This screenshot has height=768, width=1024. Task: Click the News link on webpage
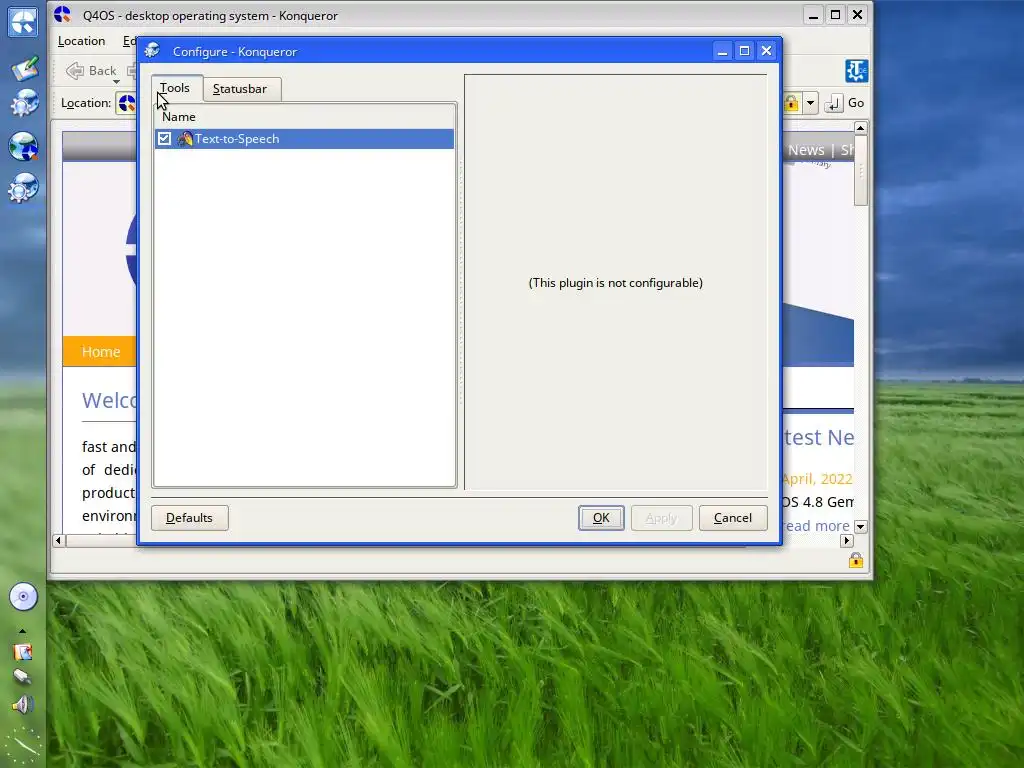pos(806,150)
